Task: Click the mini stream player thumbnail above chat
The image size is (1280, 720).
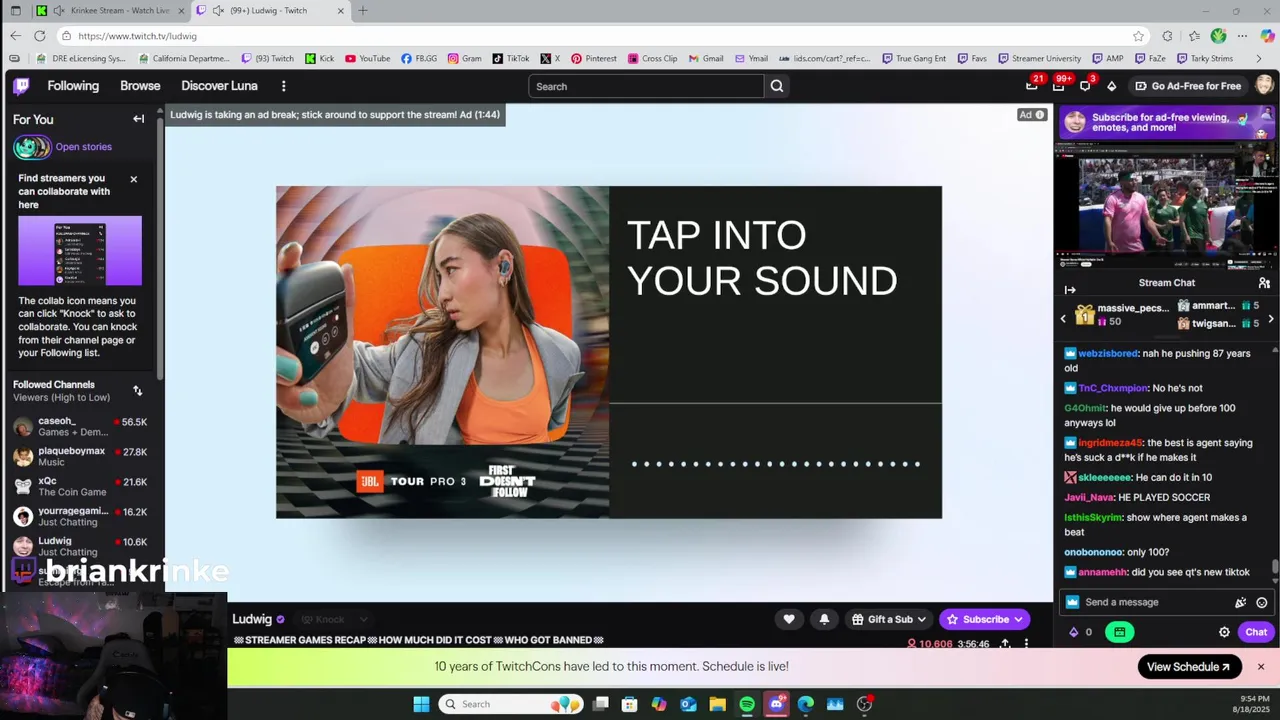Action: point(1167,205)
